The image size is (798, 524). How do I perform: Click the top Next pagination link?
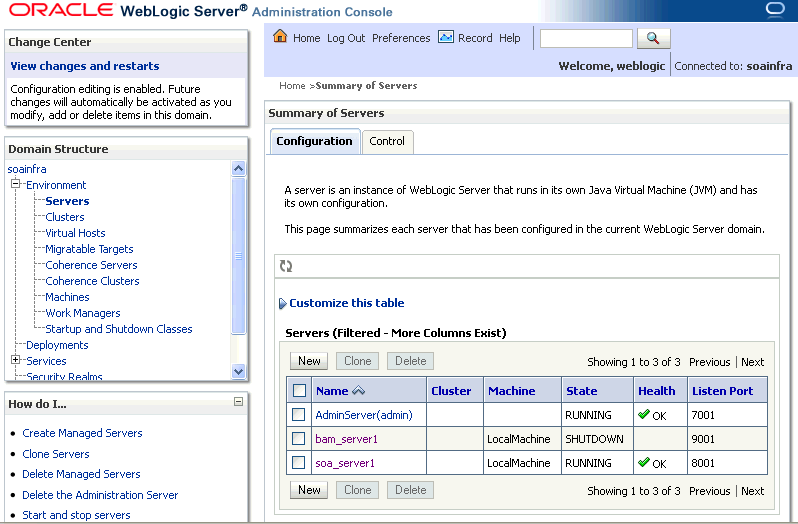(753, 362)
